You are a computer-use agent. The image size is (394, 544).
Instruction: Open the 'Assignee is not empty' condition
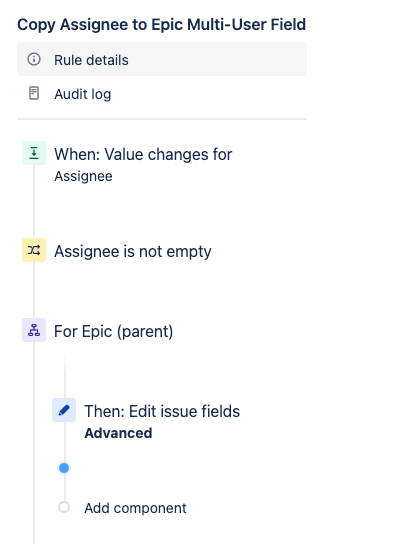coord(132,251)
